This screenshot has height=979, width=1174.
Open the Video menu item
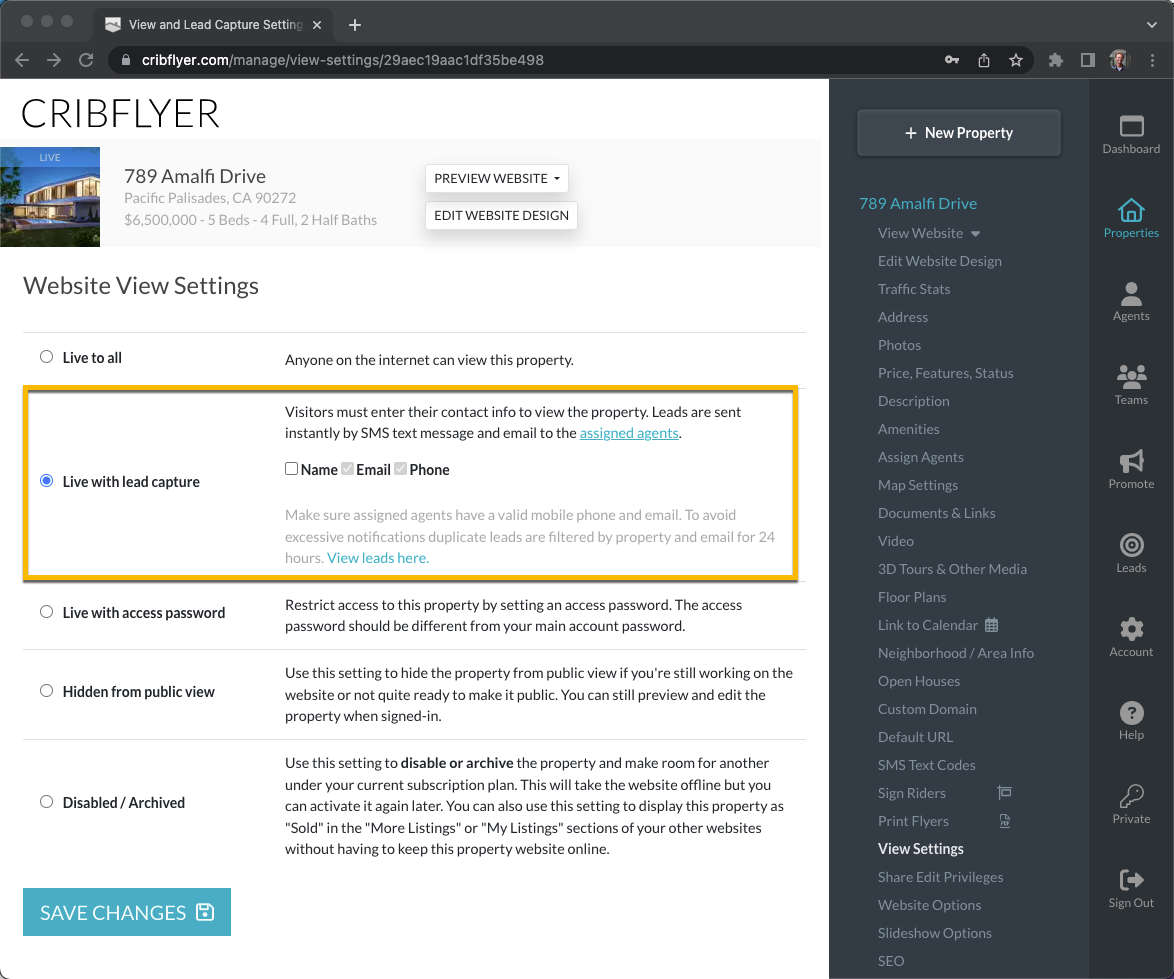click(895, 541)
